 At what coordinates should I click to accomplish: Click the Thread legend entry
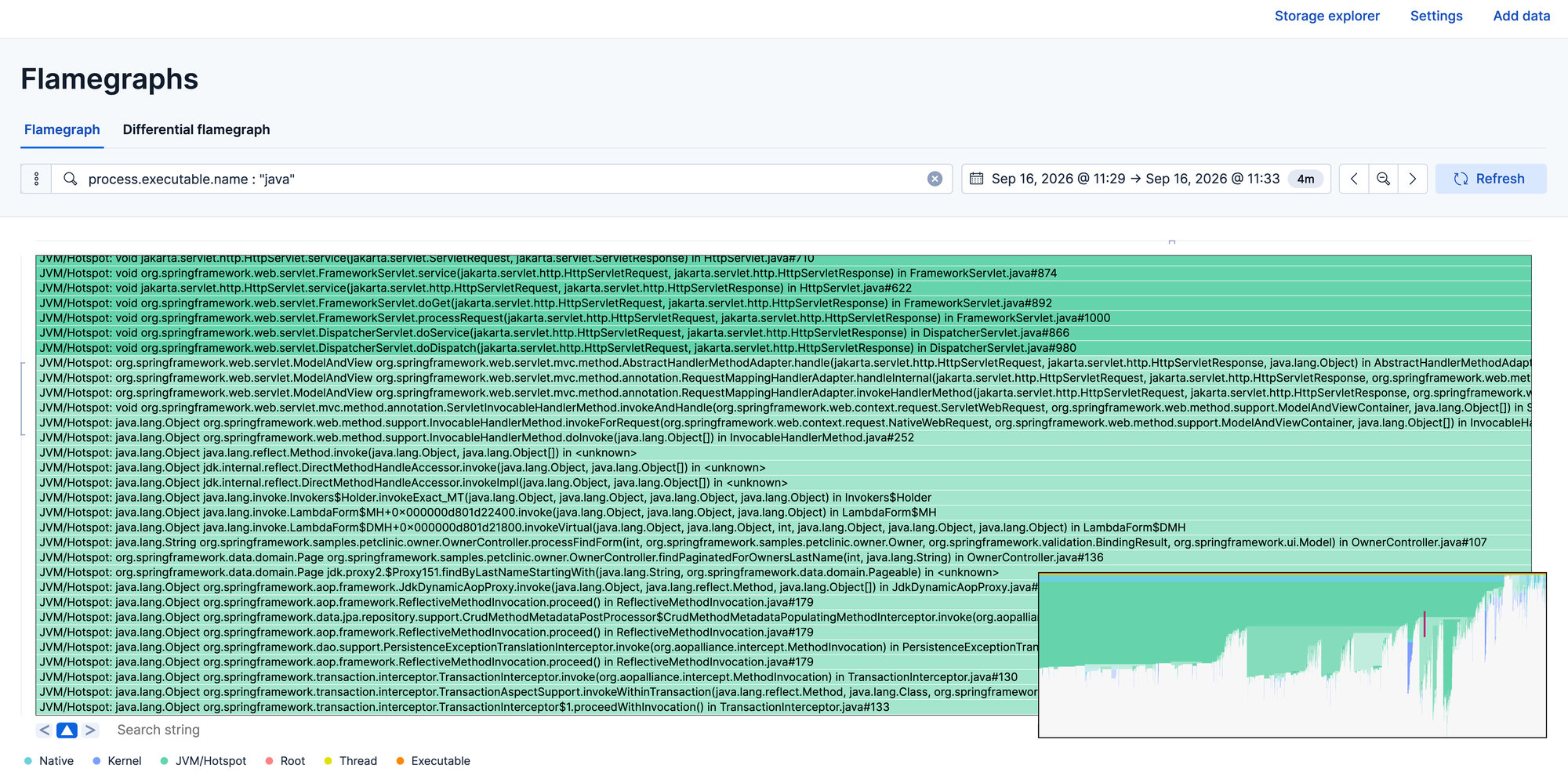tap(350, 761)
